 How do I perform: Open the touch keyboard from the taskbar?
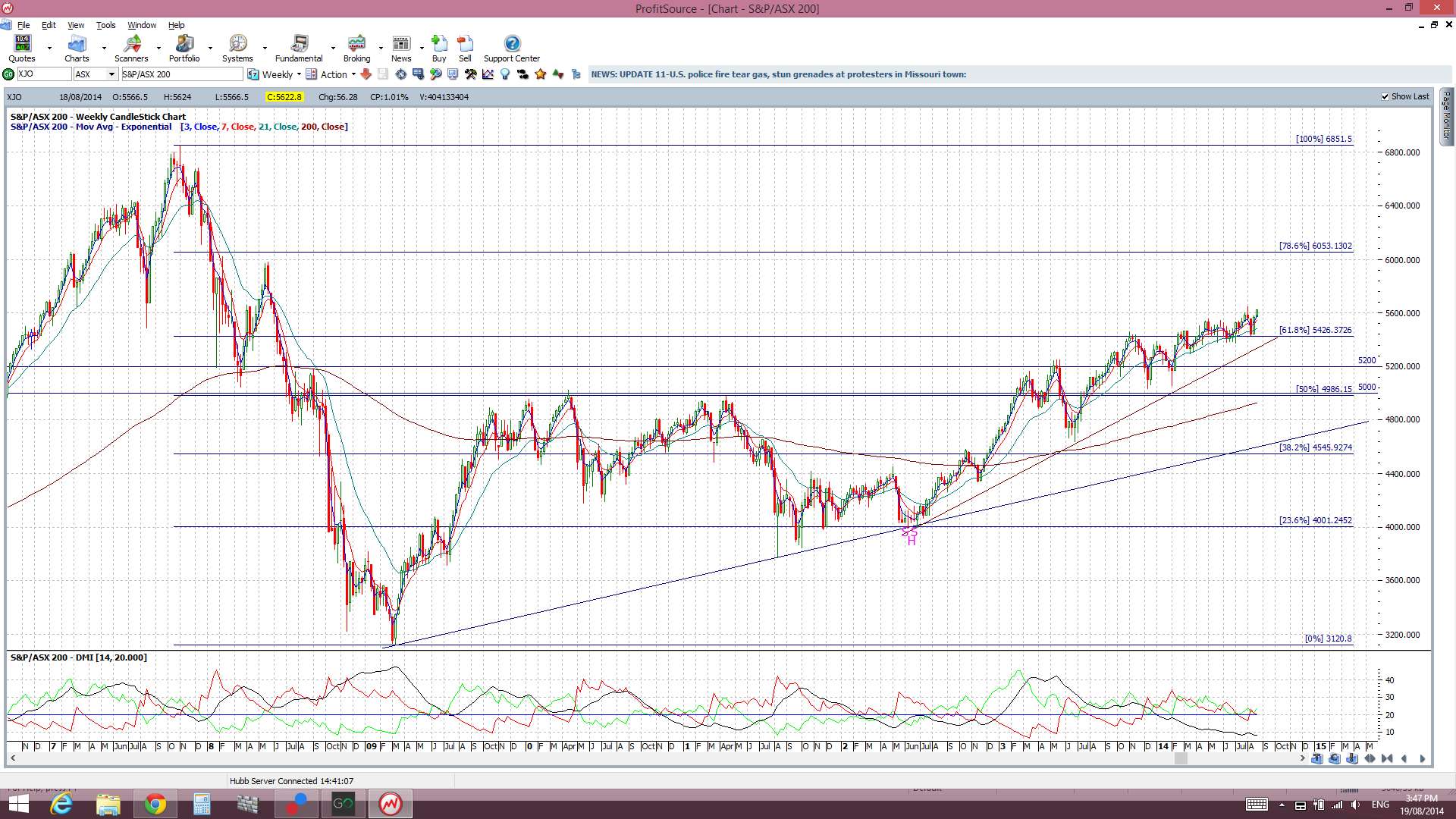[x=1257, y=805]
